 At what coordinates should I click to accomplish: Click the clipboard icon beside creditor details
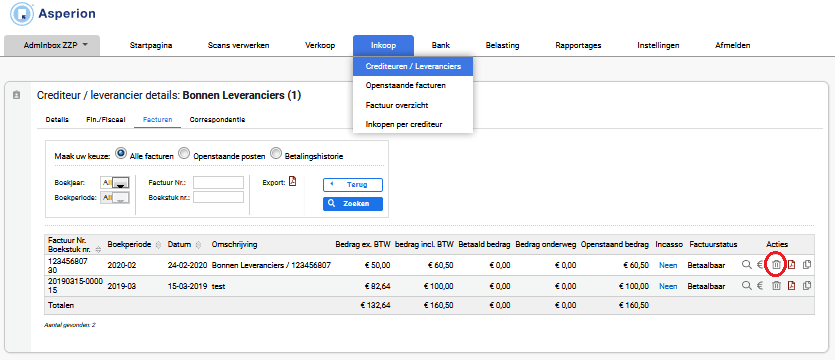[17, 95]
